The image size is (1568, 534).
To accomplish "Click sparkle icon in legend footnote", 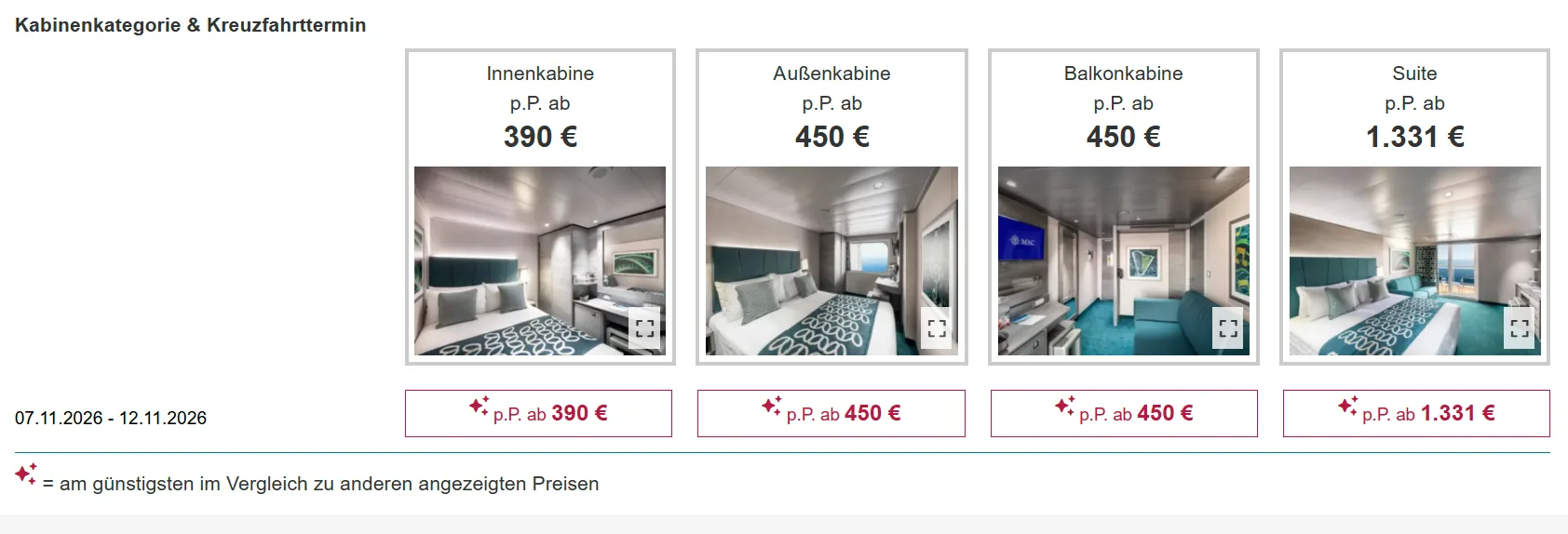I will [x=26, y=474].
